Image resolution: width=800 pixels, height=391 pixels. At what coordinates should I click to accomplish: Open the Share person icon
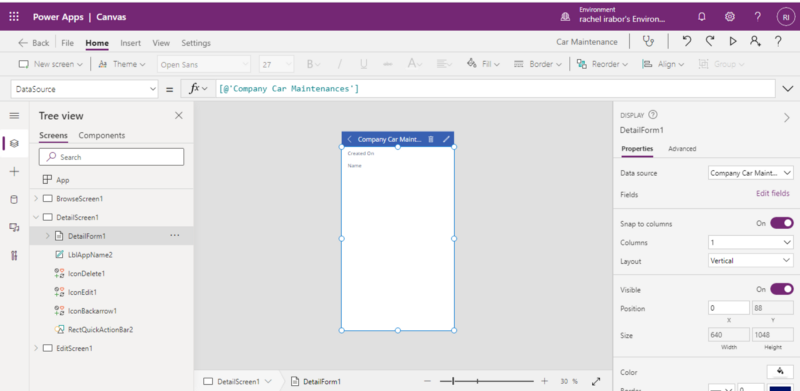pyautogui.click(x=756, y=42)
